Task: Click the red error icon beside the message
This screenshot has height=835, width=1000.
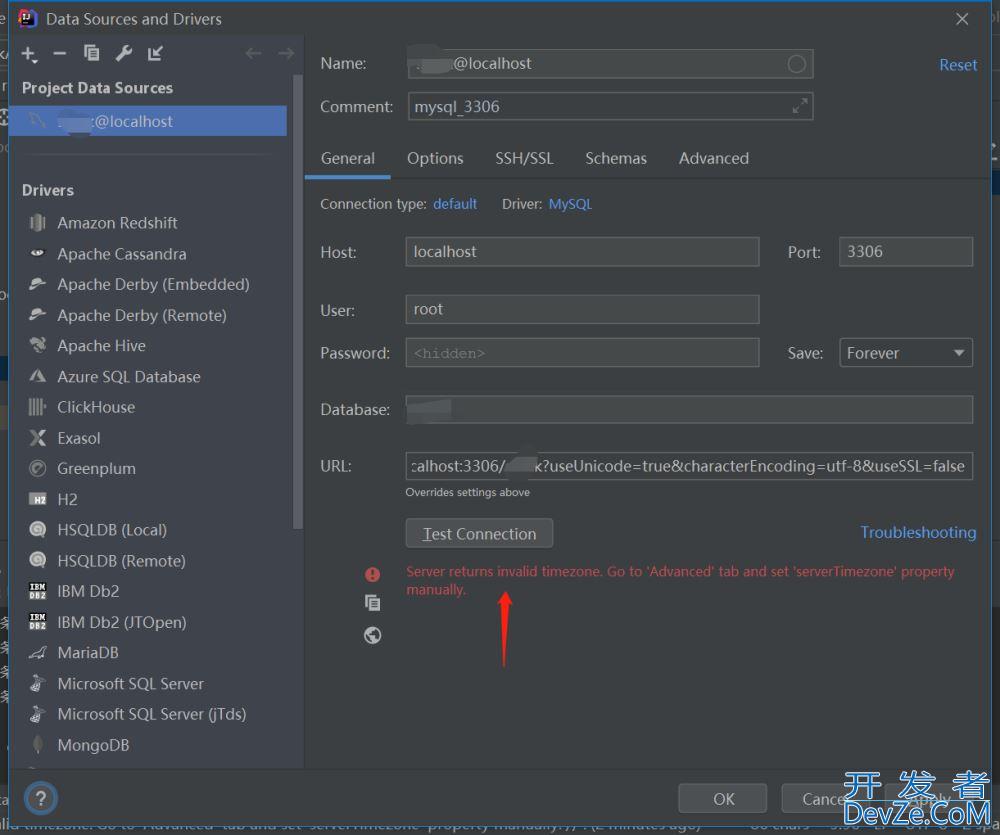Action: pyautogui.click(x=372, y=574)
